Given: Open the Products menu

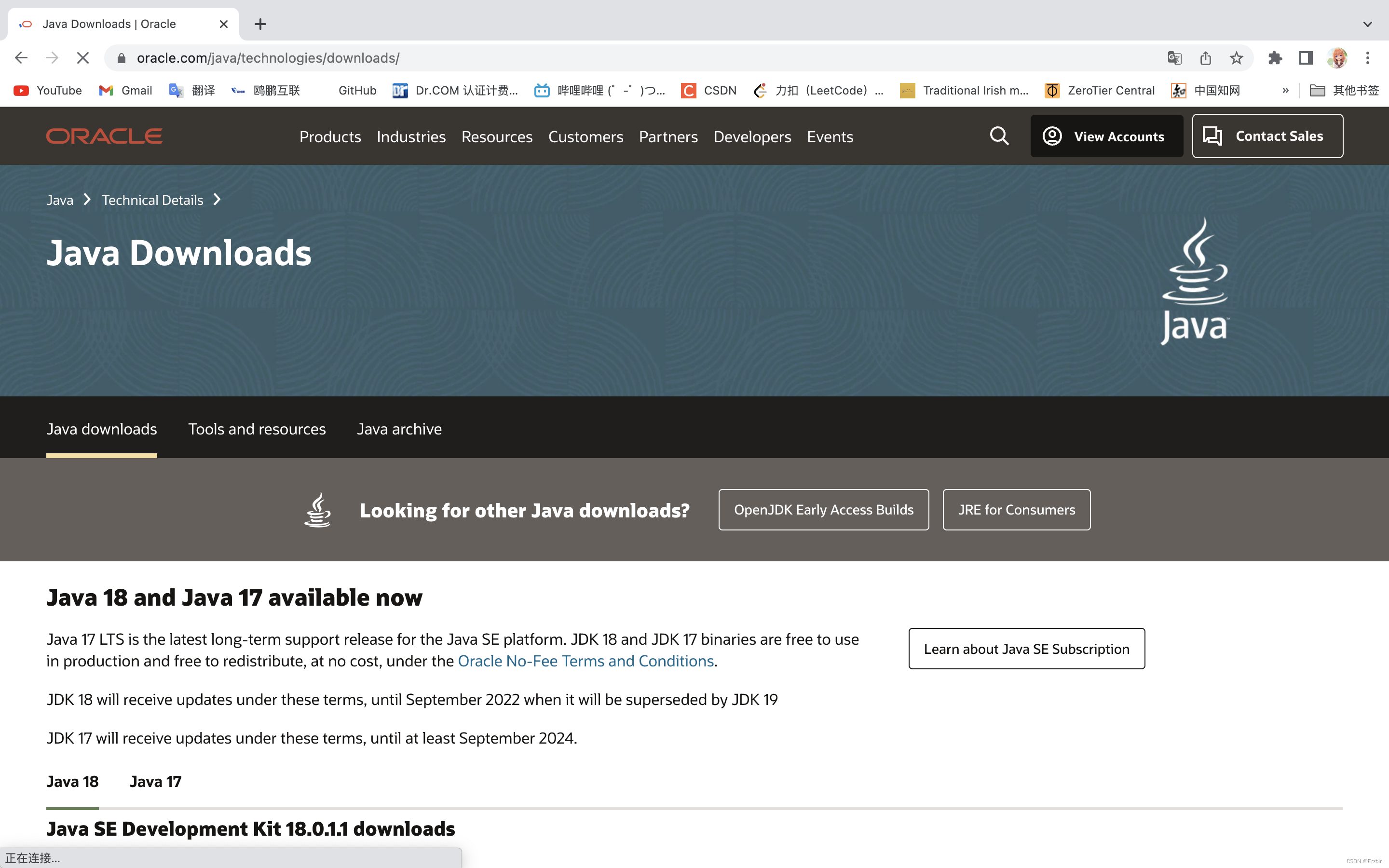Looking at the screenshot, I should 330,136.
